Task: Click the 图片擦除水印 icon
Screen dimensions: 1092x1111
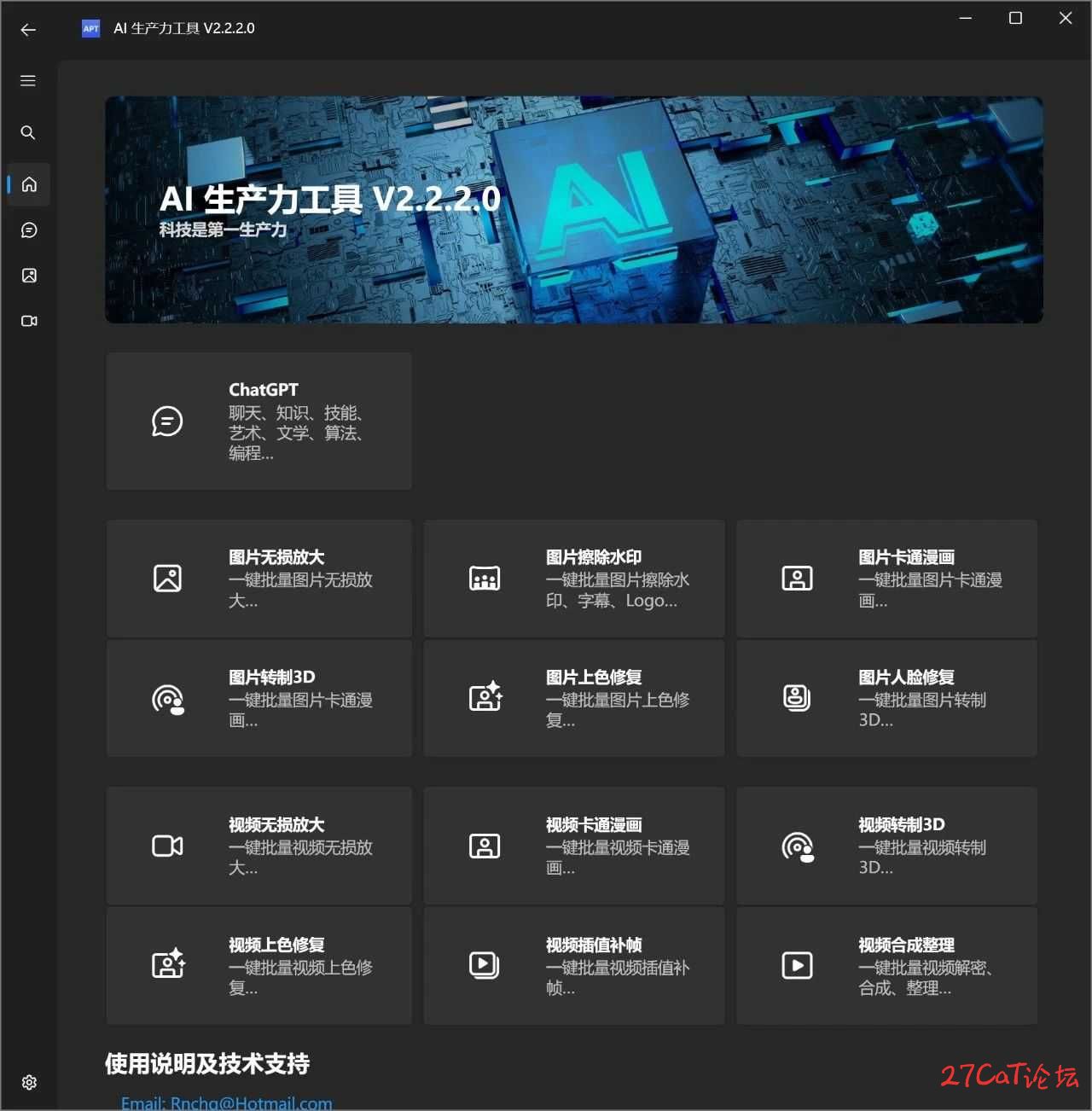Action: 485,578
